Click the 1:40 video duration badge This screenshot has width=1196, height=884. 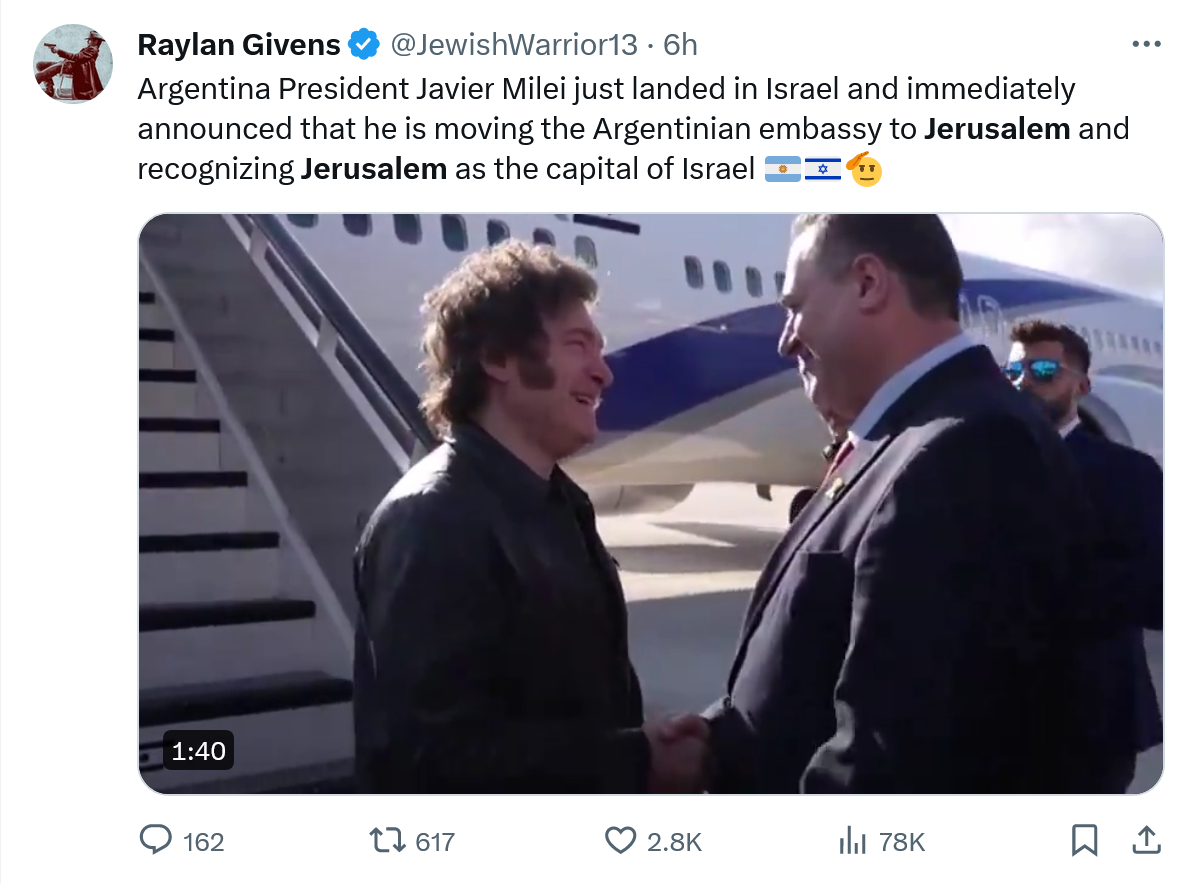(x=199, y=750)
